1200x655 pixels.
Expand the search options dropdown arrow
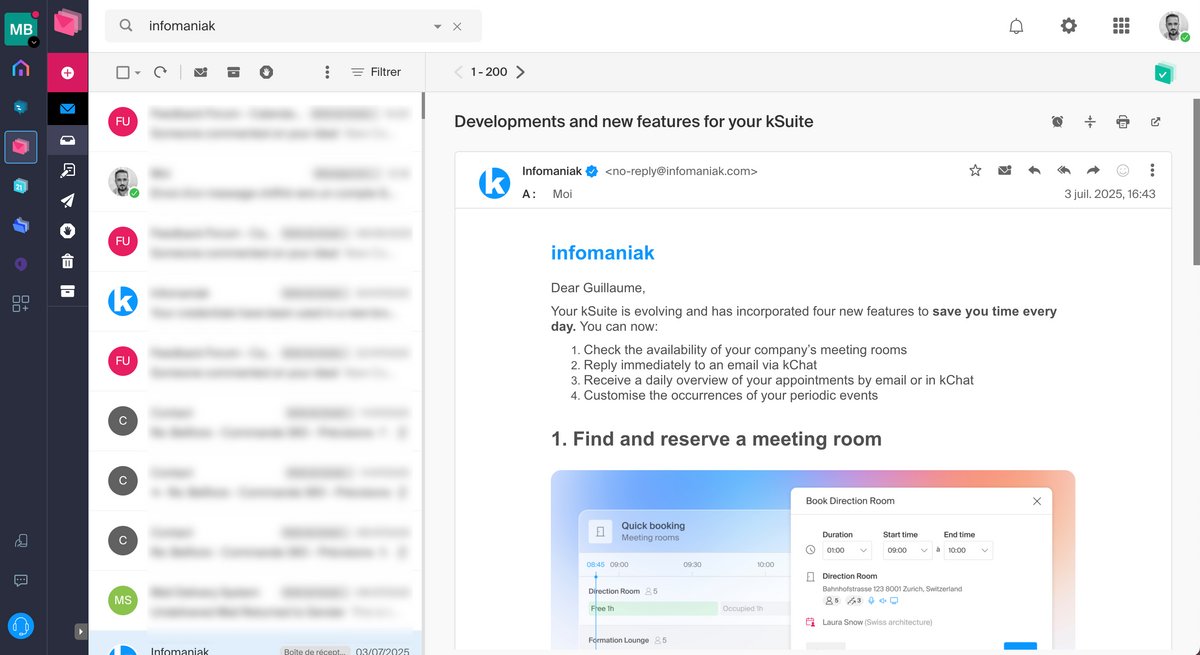[438, 27]
